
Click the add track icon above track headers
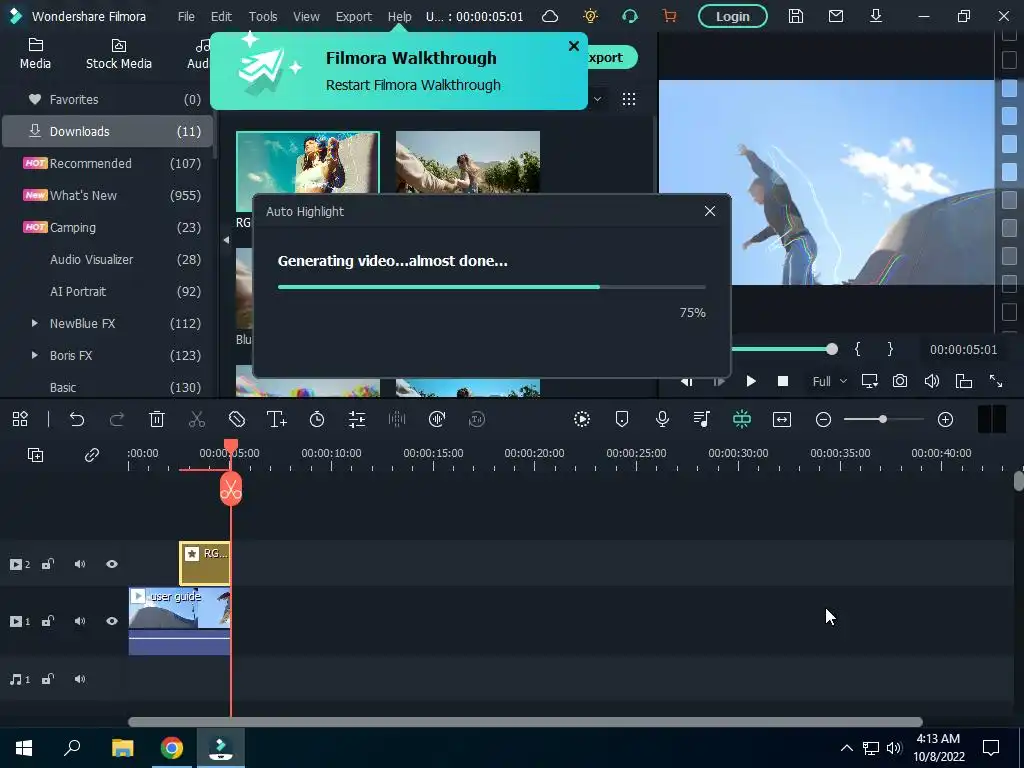[35, 455]
